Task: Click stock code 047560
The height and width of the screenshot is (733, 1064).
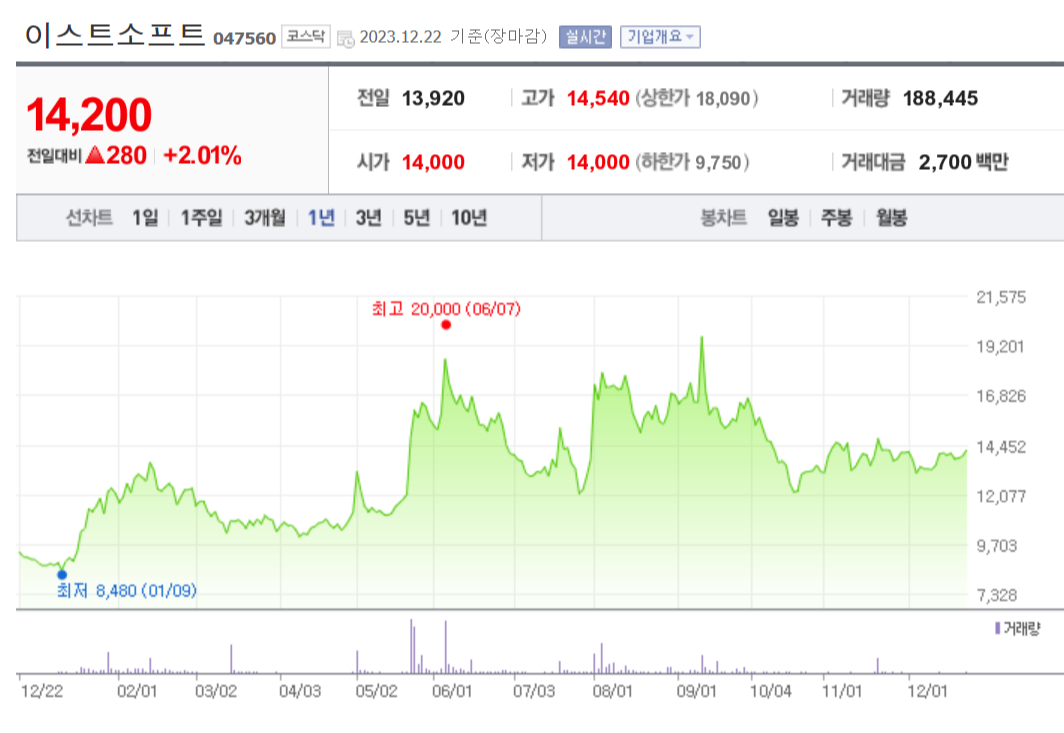Action: tap(244, 39)
